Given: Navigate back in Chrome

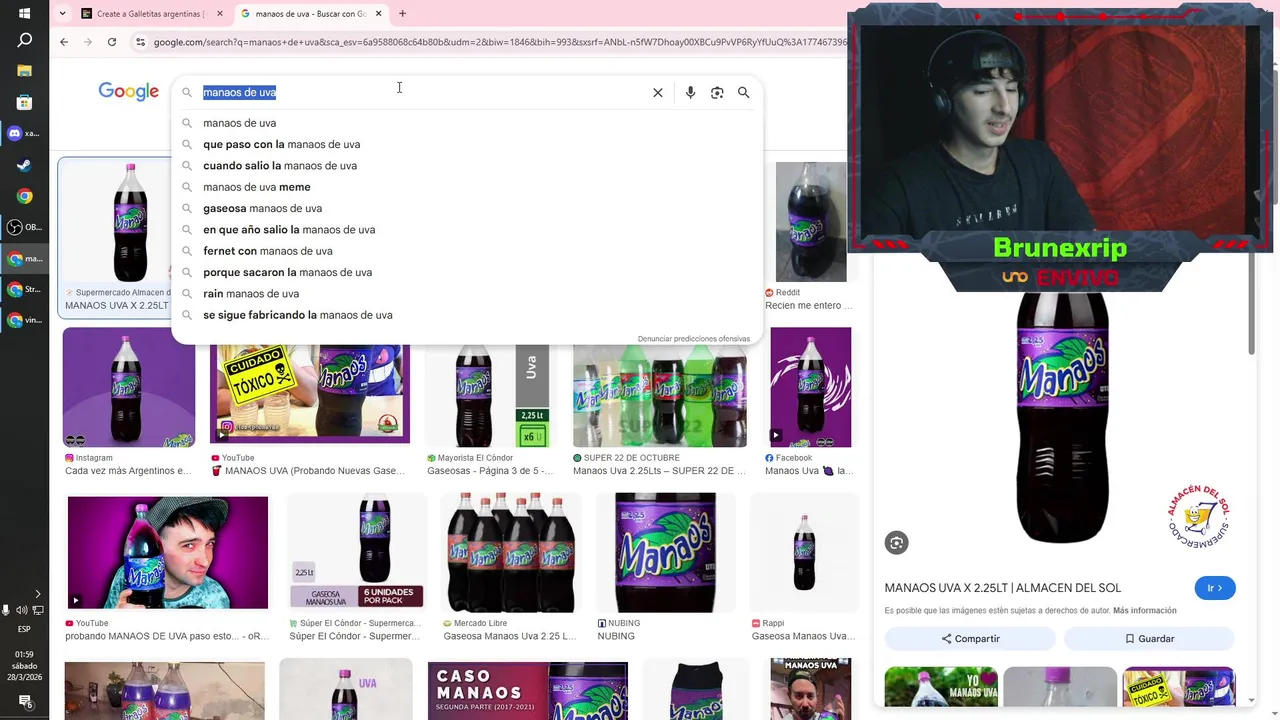Looking at the screenshot, I should [x=64, y=42].
